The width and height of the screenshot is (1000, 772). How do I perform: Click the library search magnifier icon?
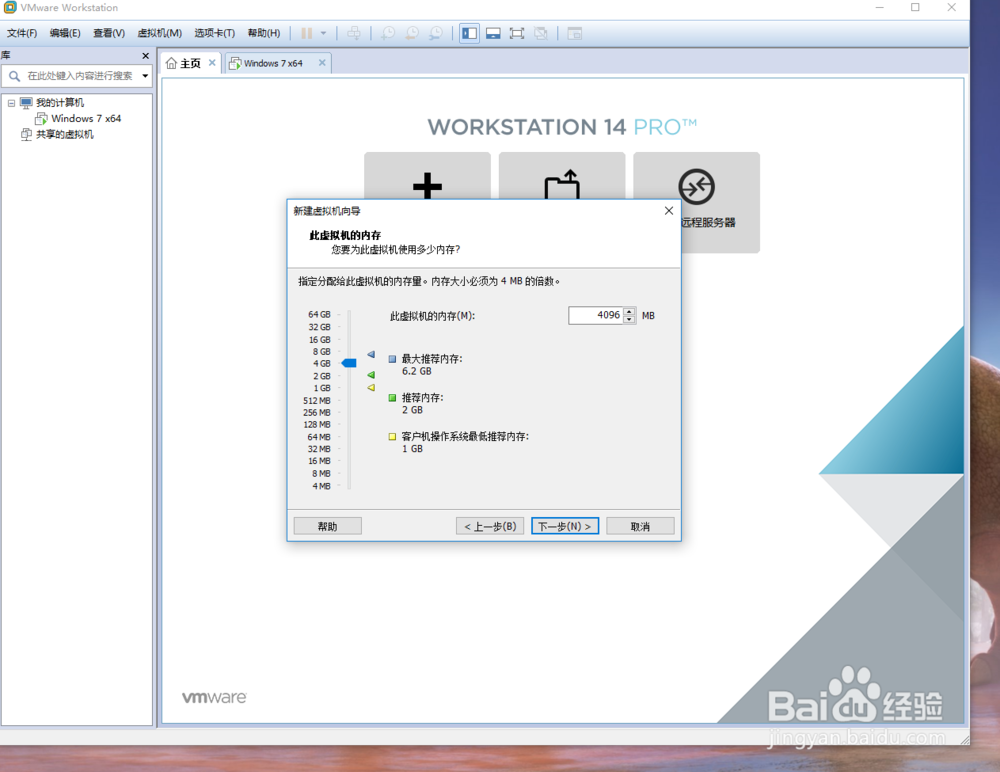click(14, 76)
